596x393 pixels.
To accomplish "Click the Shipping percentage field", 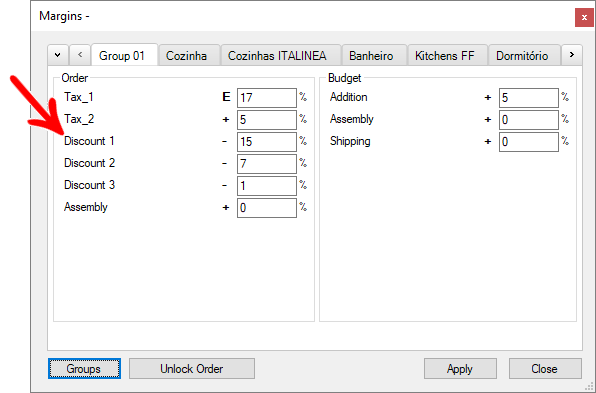I will (x=529, y=142).
